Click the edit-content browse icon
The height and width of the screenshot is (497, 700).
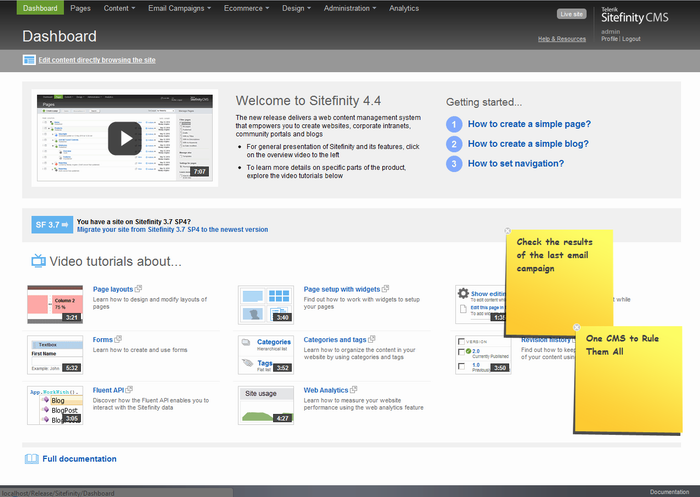[29, 60]
